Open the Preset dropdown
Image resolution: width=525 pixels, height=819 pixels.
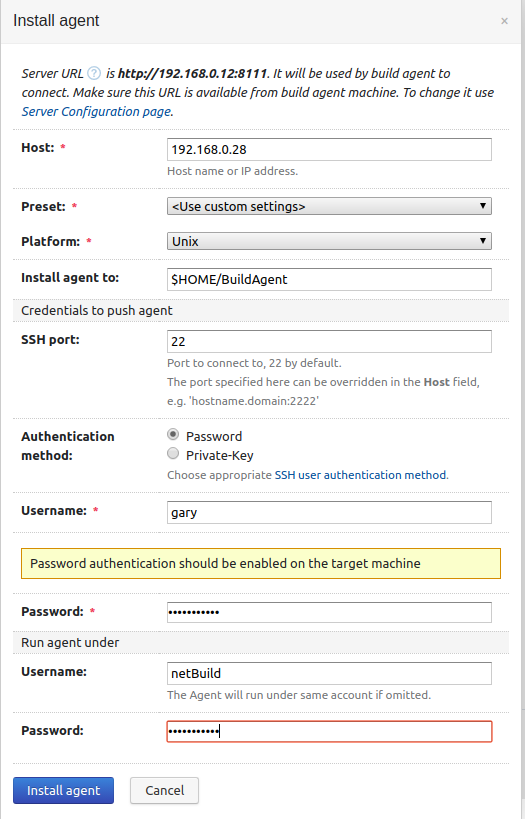329,206
